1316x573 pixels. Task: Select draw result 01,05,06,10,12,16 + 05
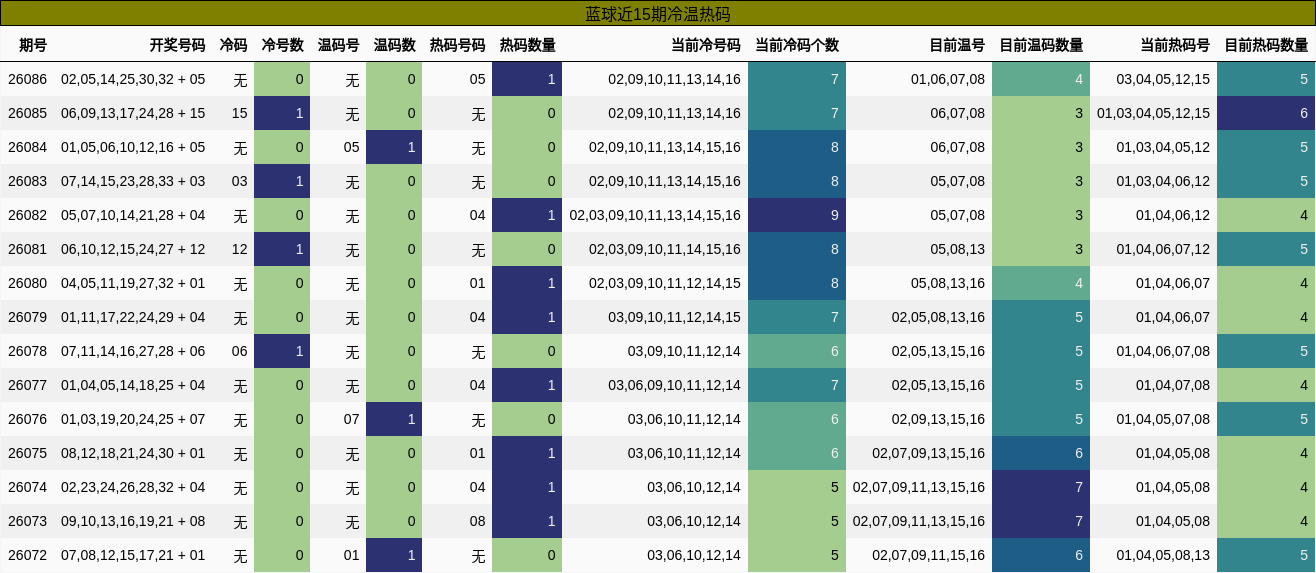click(x=133, y=147)
